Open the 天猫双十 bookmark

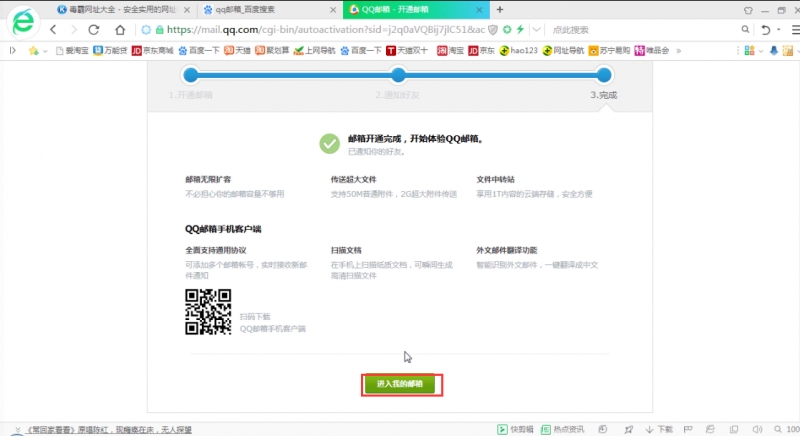pos(407,50)
